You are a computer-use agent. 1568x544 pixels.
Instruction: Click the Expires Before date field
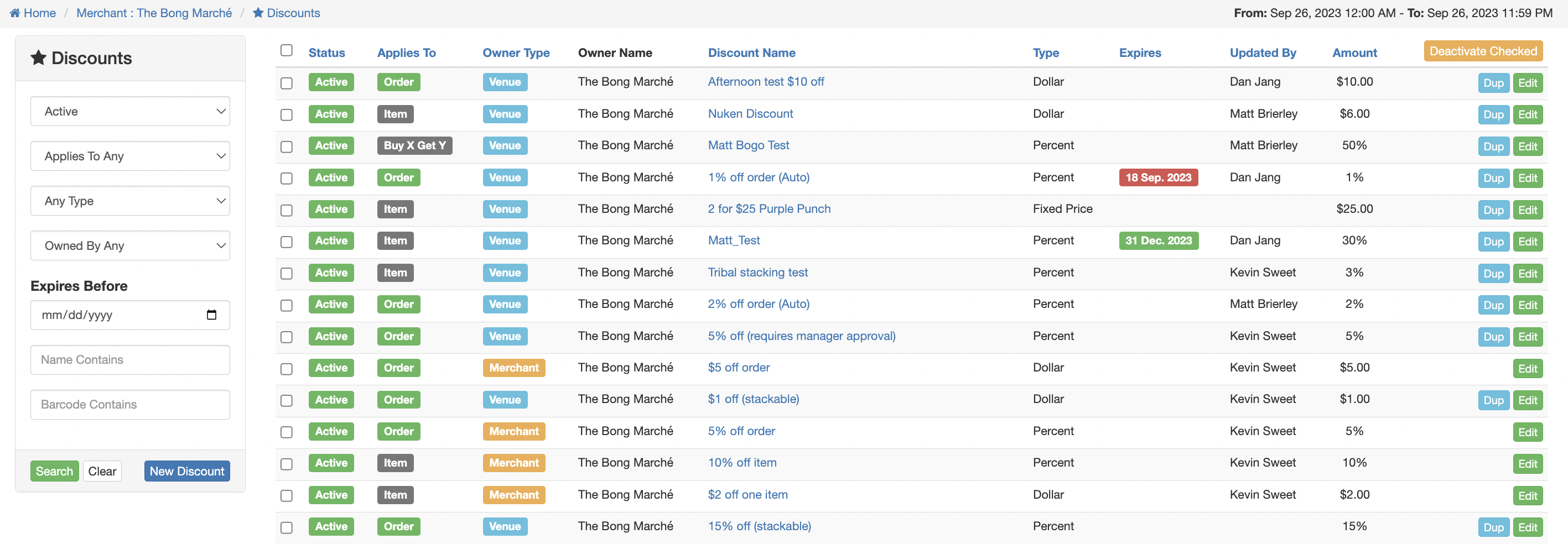tap(130, 315)
